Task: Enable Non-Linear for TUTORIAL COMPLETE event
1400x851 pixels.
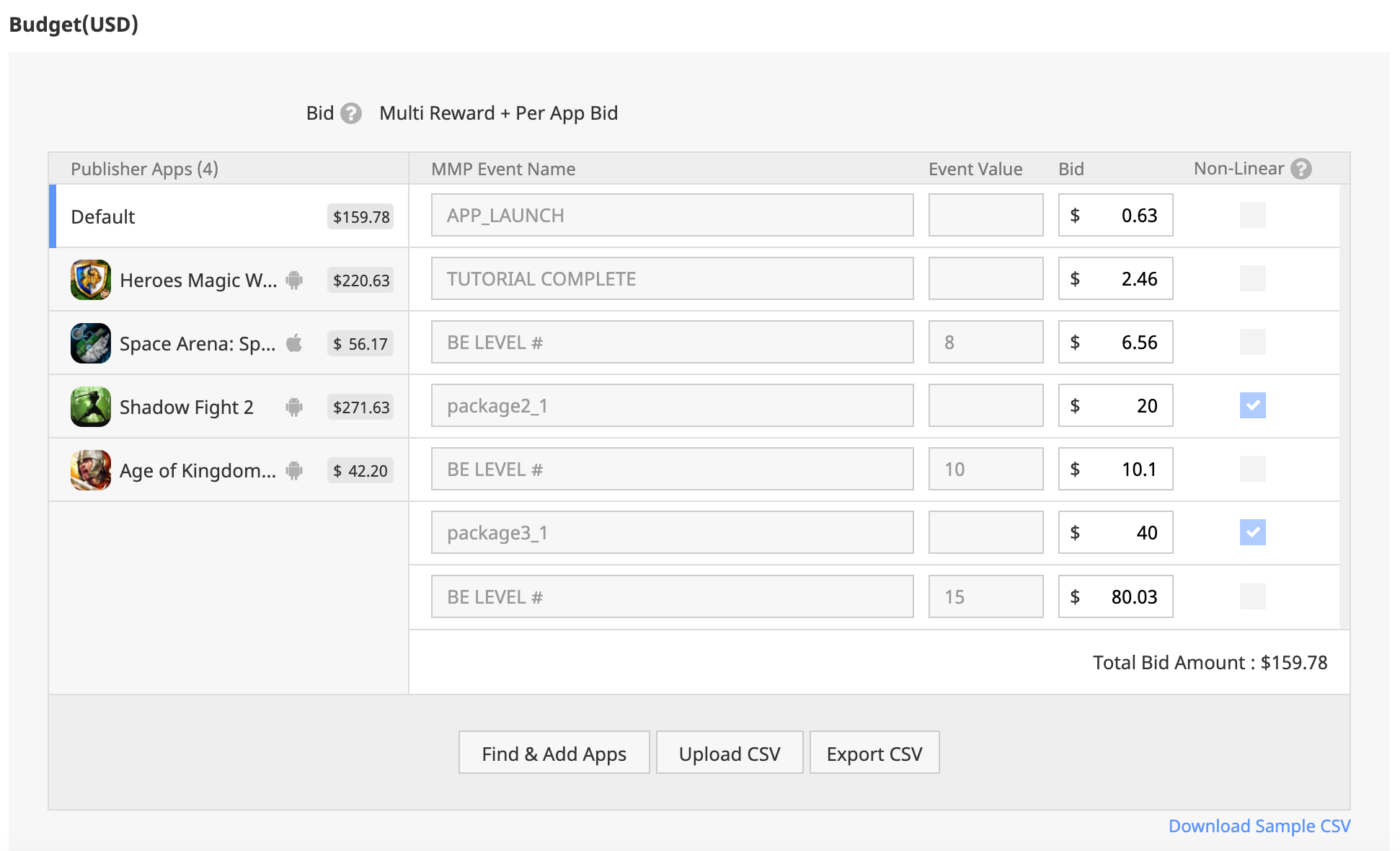Action: click(x=1252, y=278)
